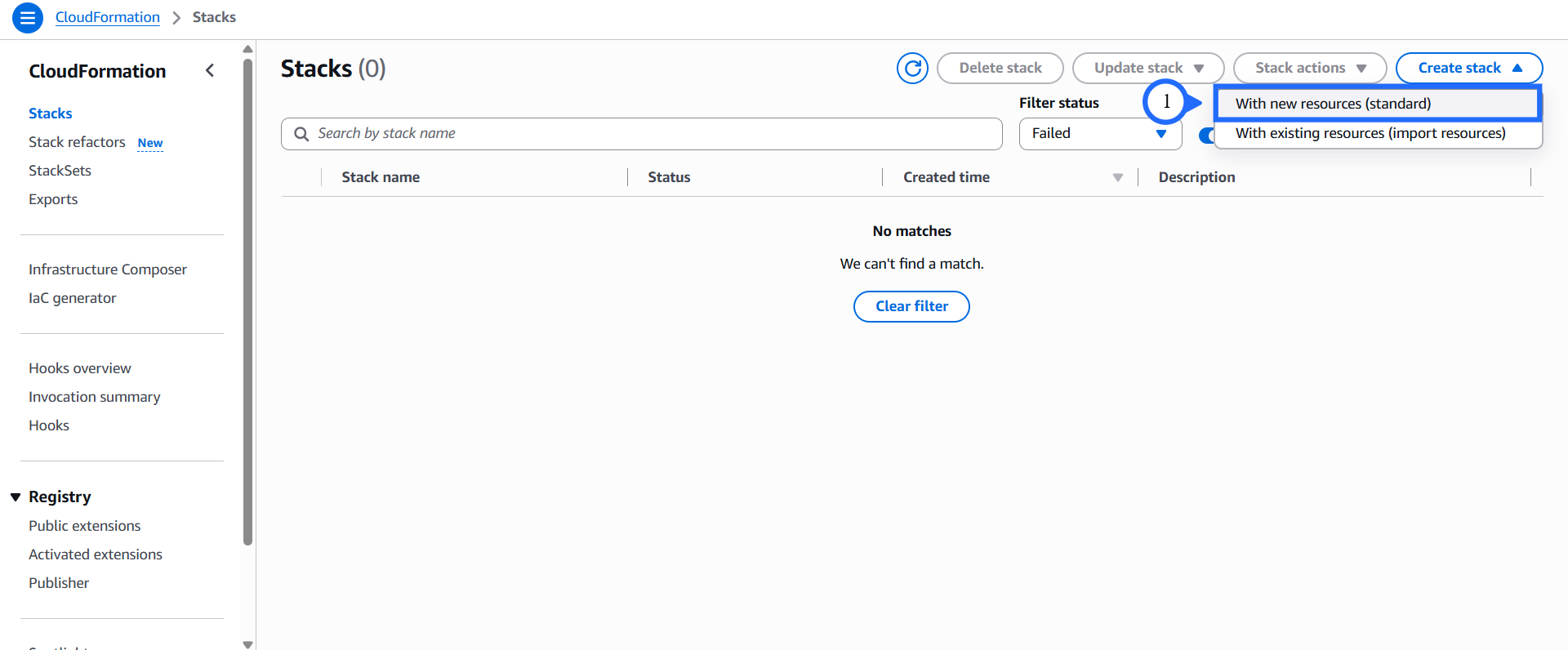Choose With existing resources (import resources)
Image resolution: width=1568 pixels, height=650 pixels.
click(x=1378, y=133)
